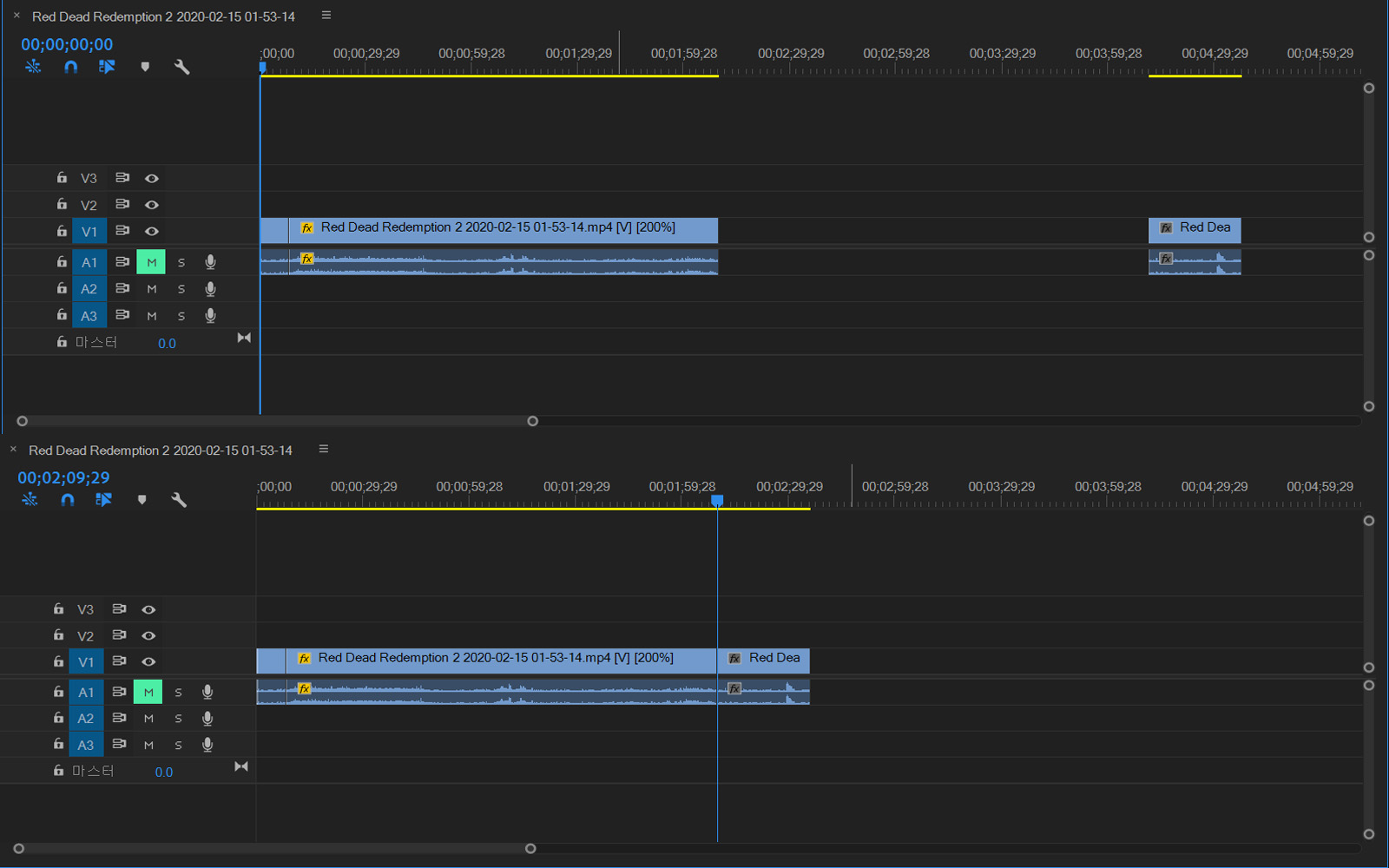
Task: Click playhead marker in bottom timeline ruler
Action: tap(717, 501)
